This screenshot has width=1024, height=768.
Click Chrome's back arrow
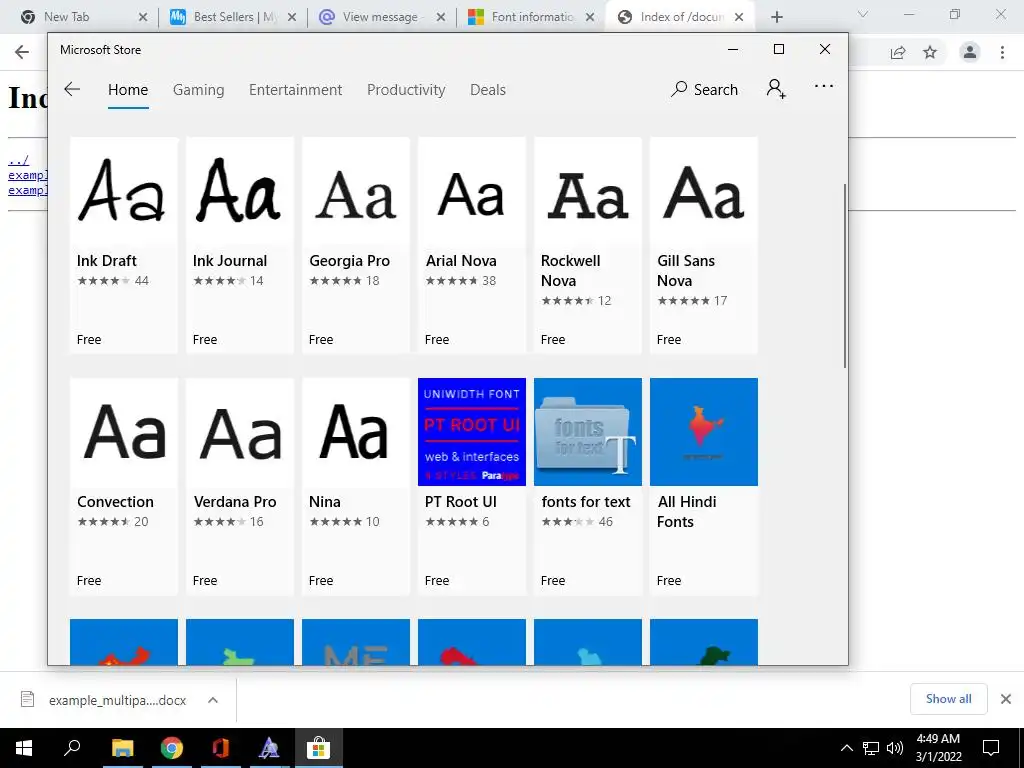click(x=22, y=52)
